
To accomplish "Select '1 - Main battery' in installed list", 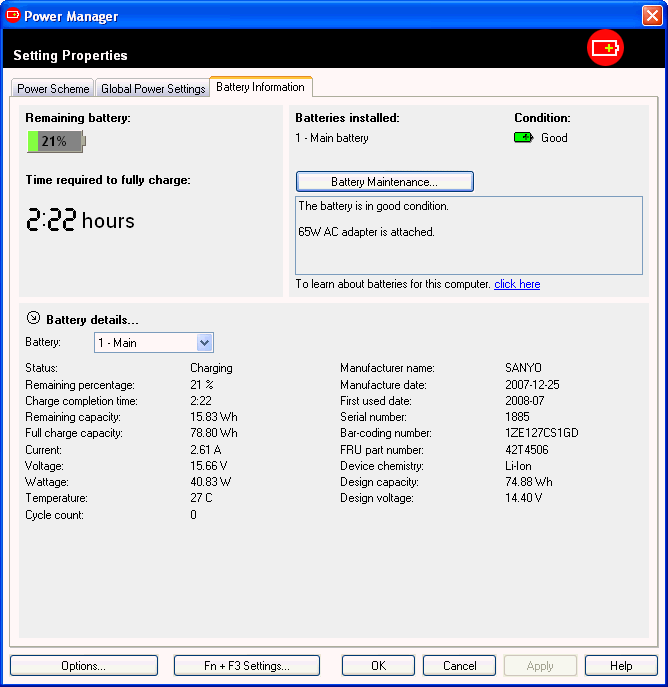I will [x=332, y=138].
